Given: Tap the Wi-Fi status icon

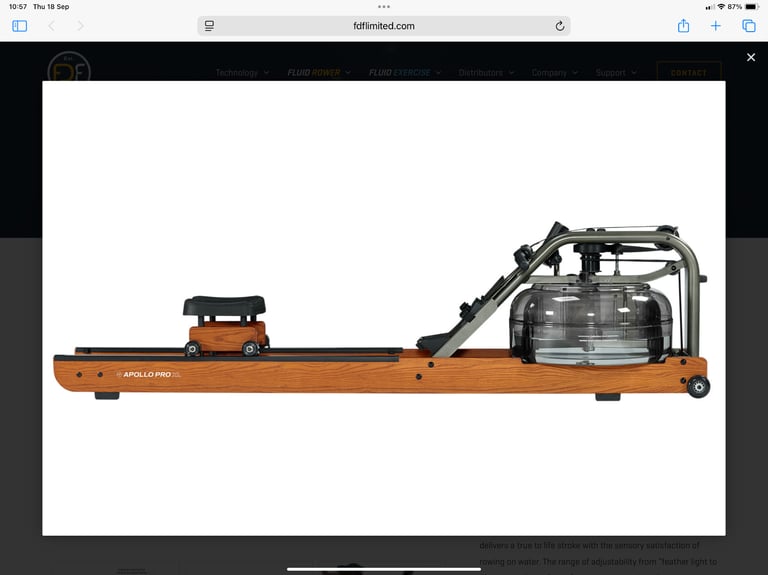Looking at the screenshot, I should [x=721, y=7].
